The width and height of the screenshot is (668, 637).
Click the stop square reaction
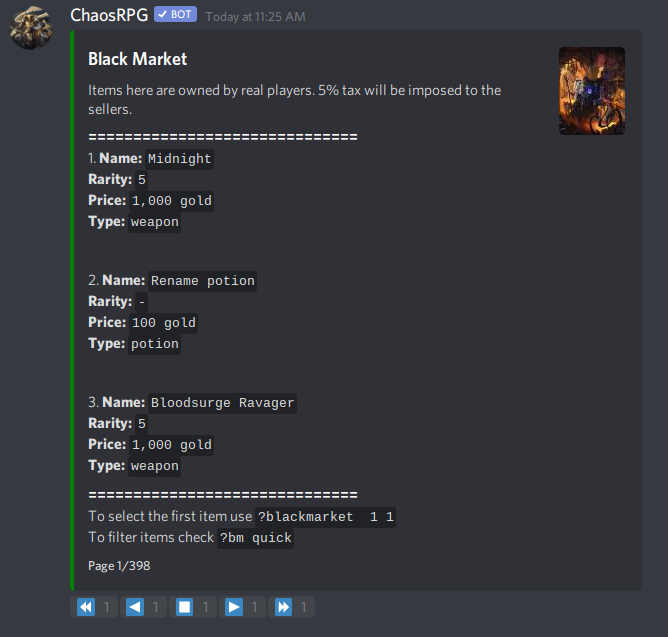point(193,607)
